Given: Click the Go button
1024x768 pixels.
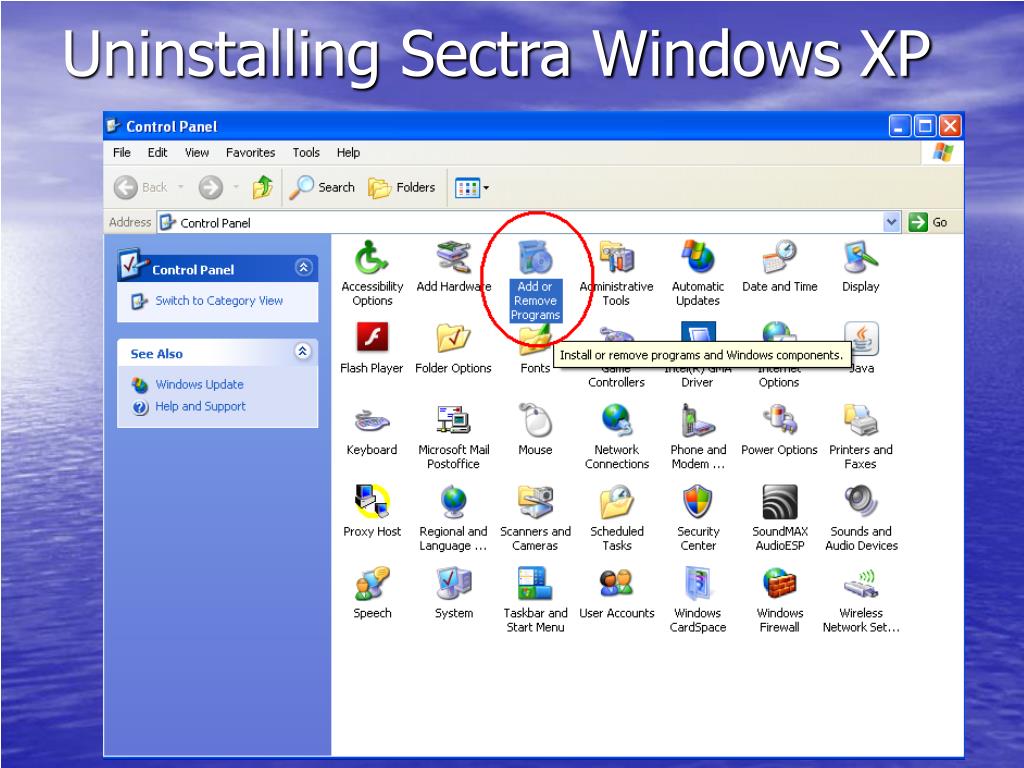Looking at the screenshot, I should click(928, 222).
